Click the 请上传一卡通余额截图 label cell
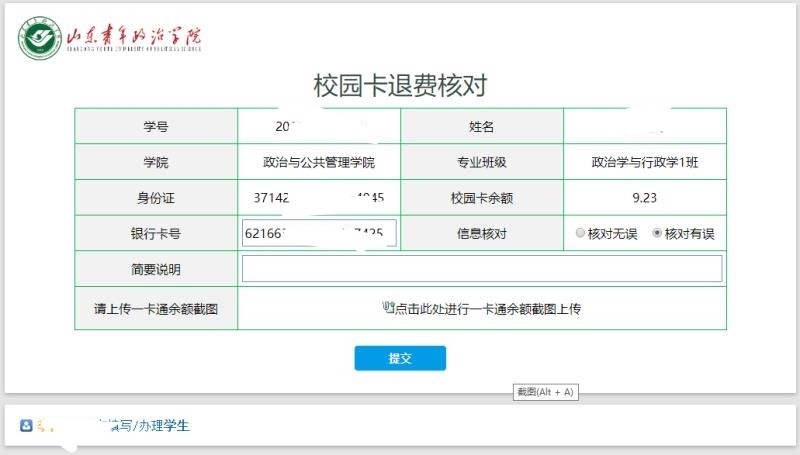 pos(155,309)
